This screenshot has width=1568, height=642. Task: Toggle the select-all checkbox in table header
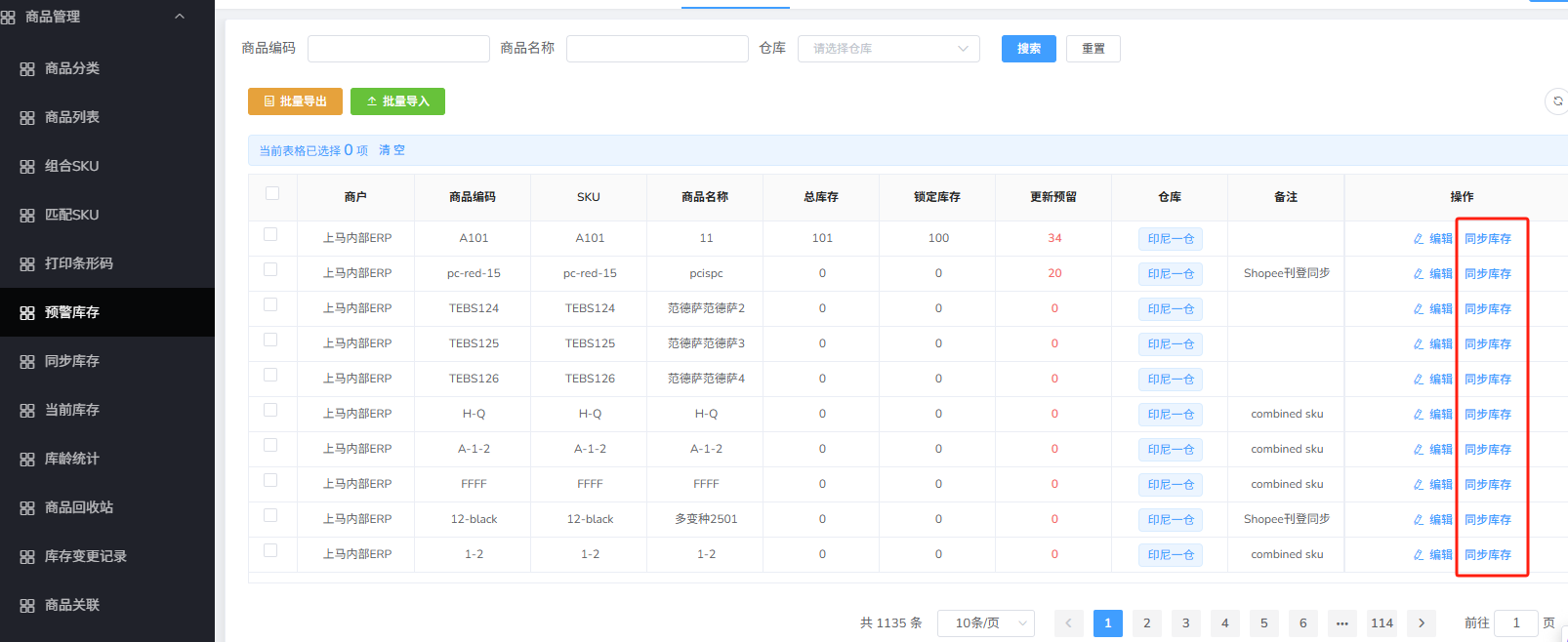point(272,193)
